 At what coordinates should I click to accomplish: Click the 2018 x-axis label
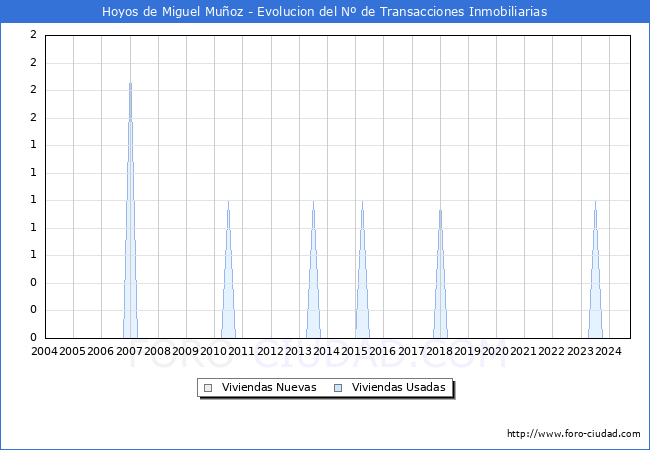[x=439, y=351]
